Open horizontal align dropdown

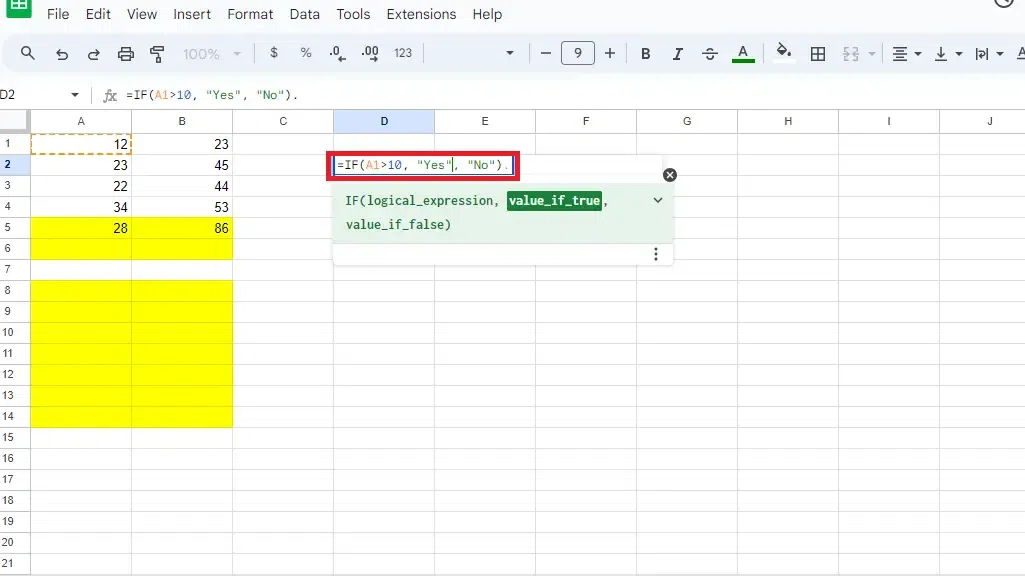click(907, 54)
